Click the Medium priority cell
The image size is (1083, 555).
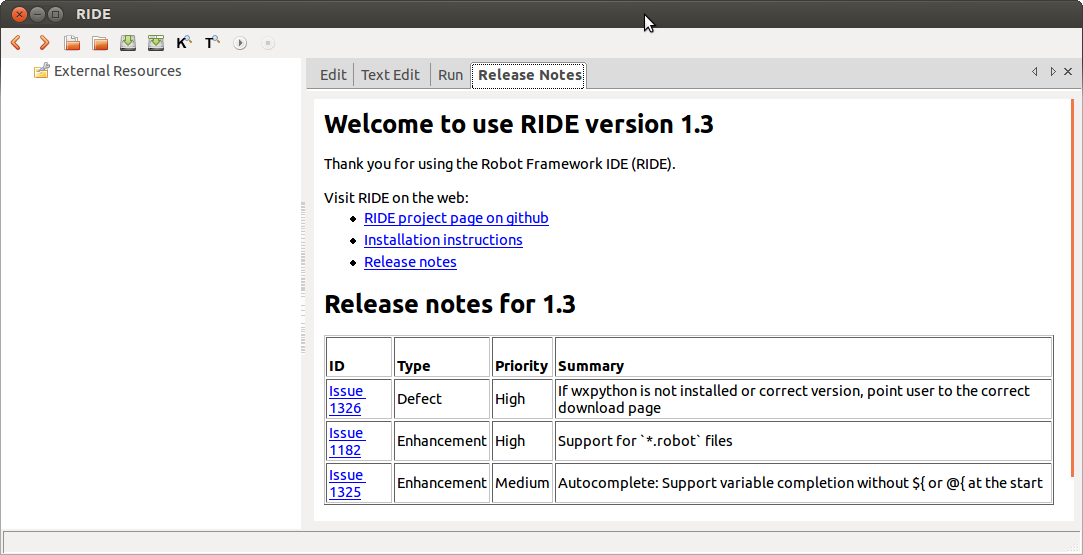coord(522,483)
